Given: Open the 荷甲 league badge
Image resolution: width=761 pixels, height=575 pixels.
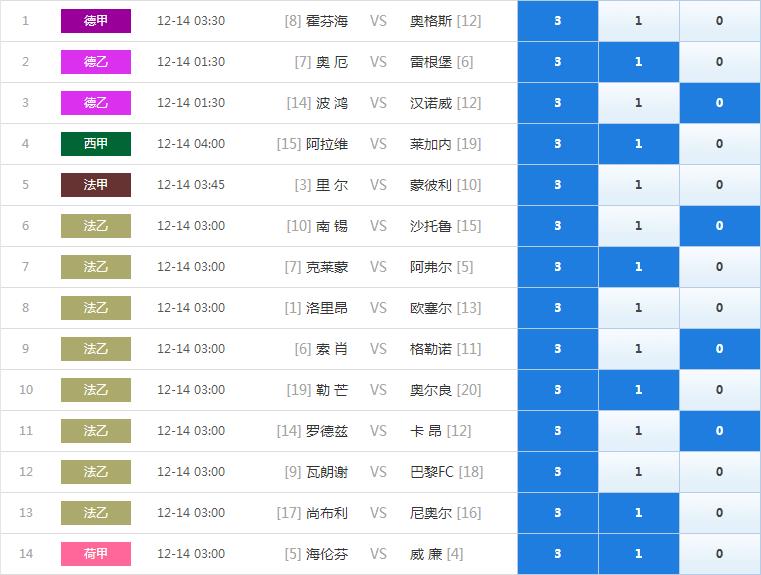Looking at the screenshot, I should pos(96,554).
